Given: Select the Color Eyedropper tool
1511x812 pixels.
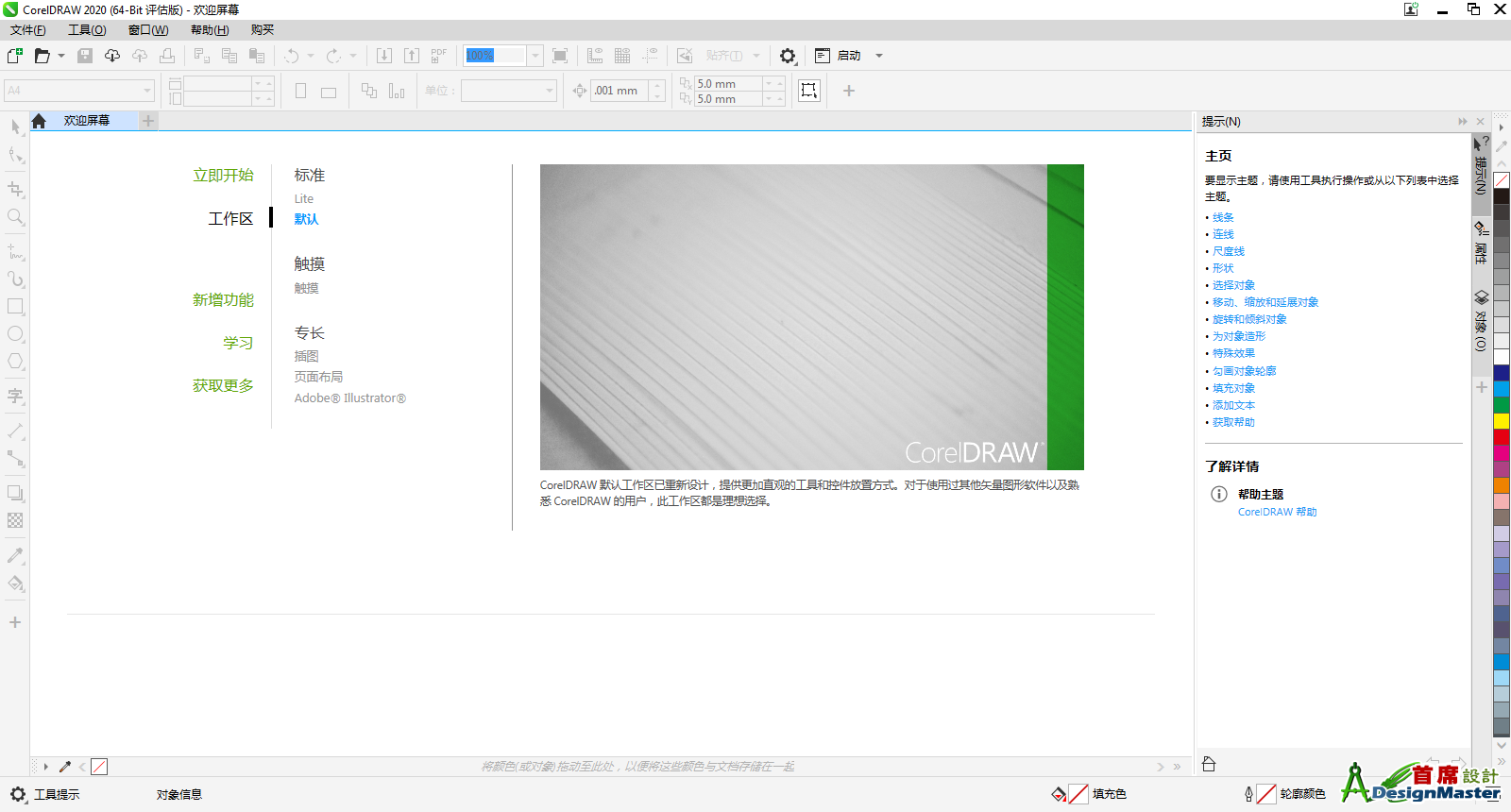Looking at the screenshot, I should tap(15, 555).
